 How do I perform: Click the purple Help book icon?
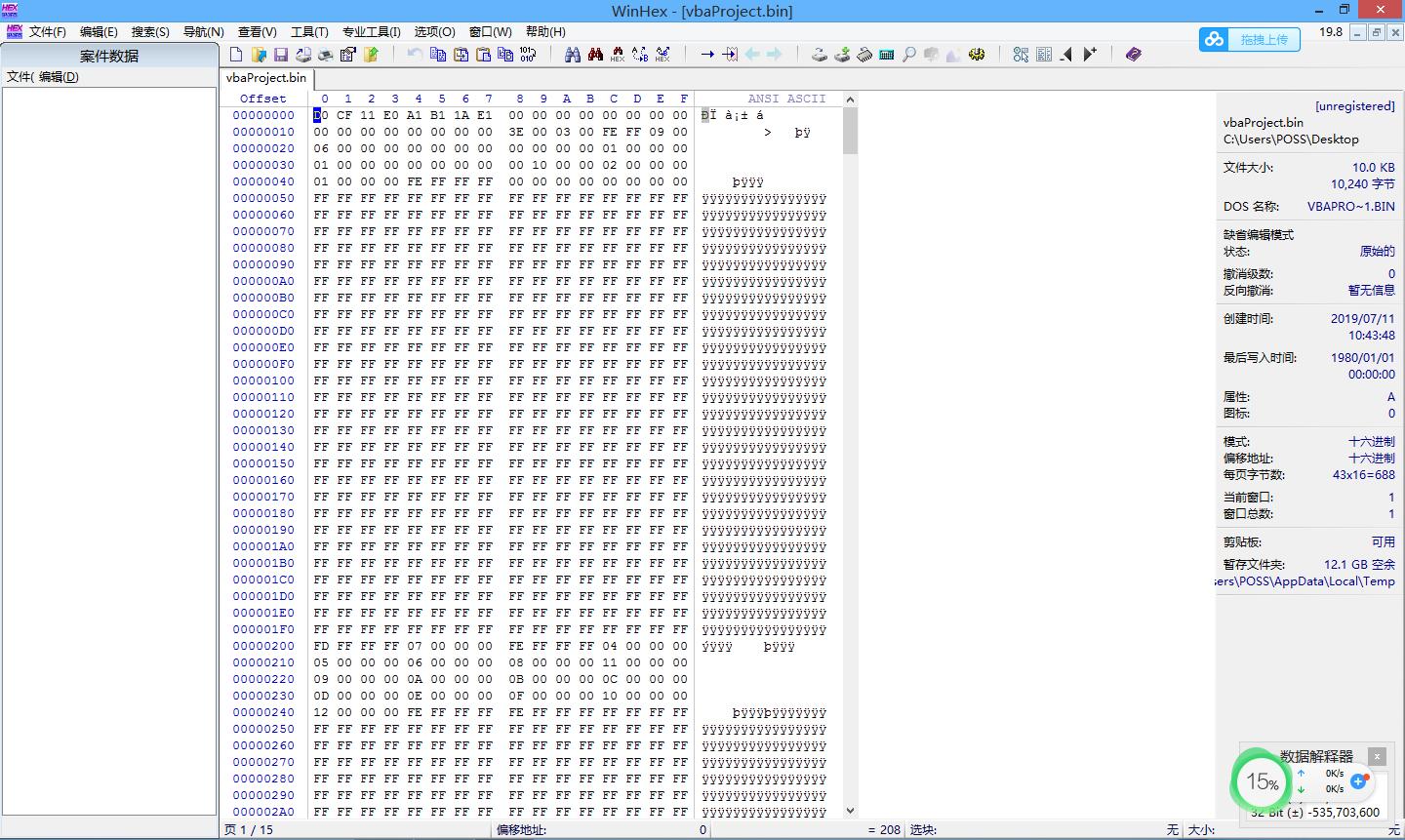1133,55
